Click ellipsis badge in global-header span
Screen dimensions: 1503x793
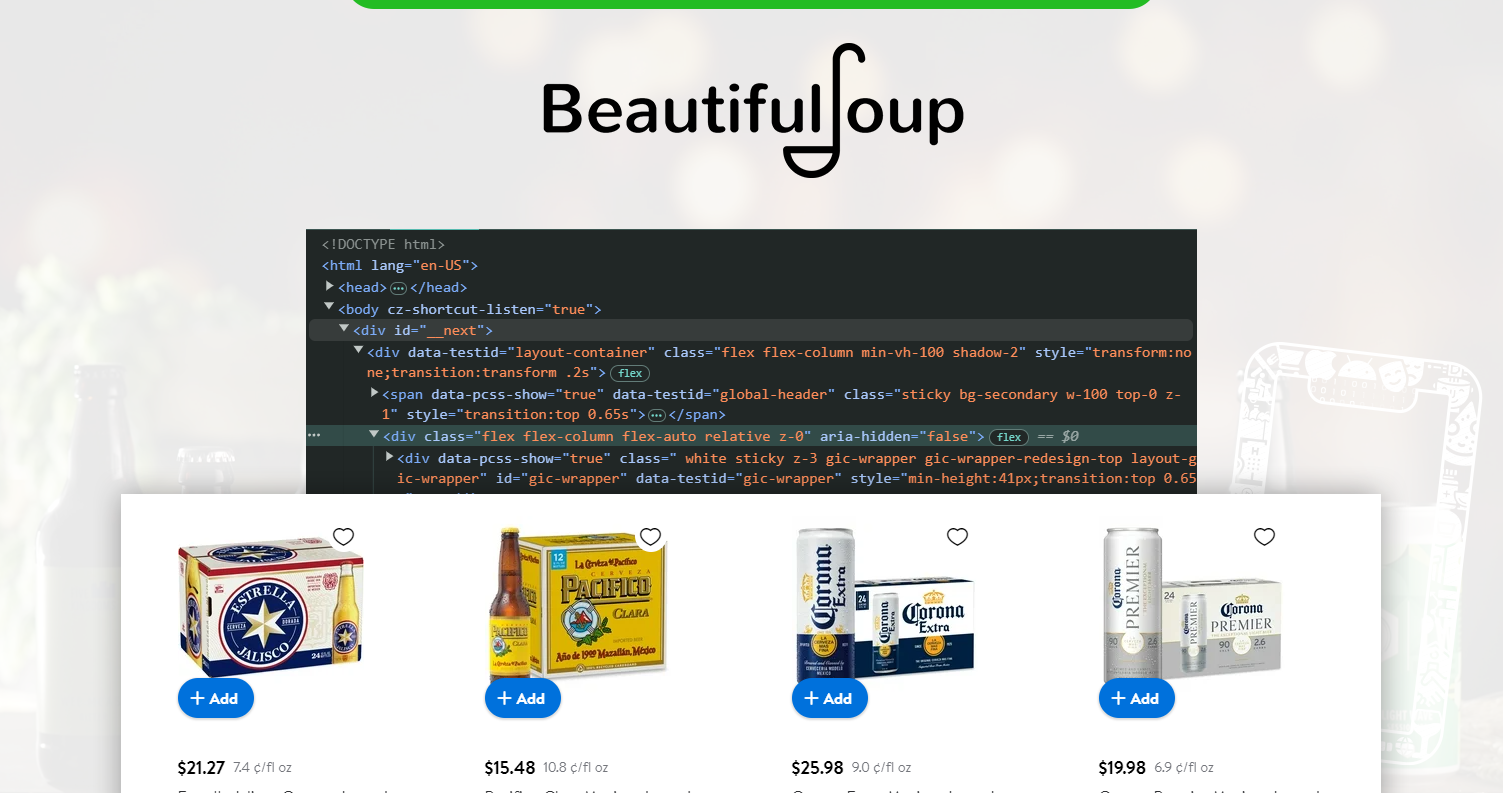click(656, 415)
